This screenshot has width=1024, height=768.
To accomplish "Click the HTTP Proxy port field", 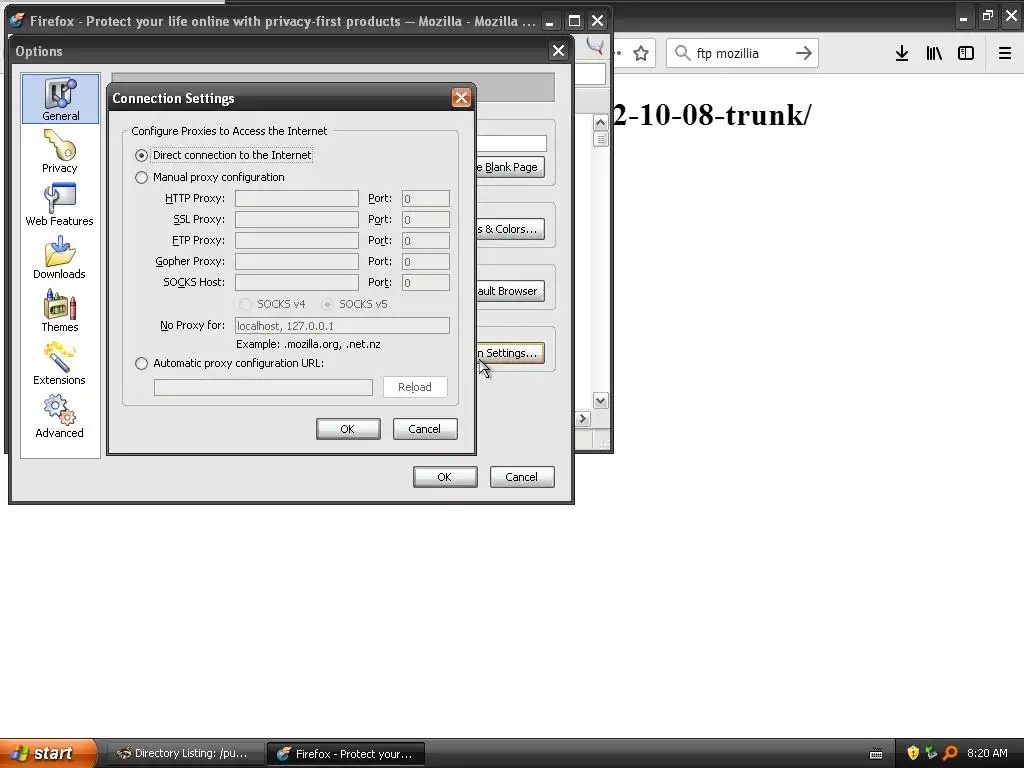I will click(x=426, y=199).
